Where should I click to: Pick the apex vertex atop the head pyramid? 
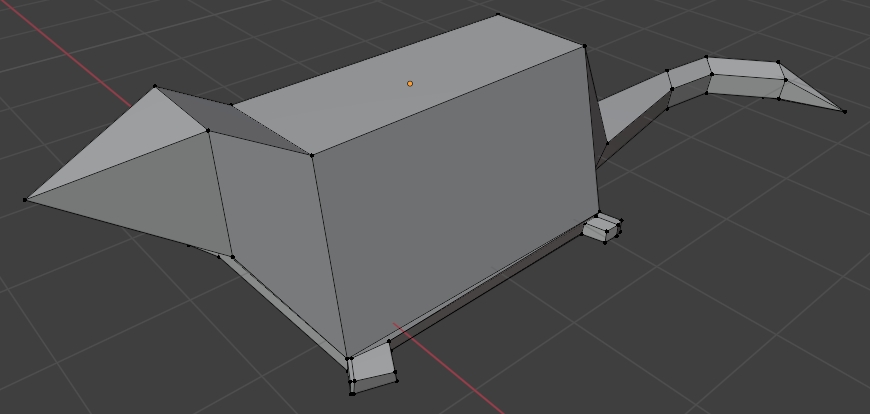coord(156,87)
